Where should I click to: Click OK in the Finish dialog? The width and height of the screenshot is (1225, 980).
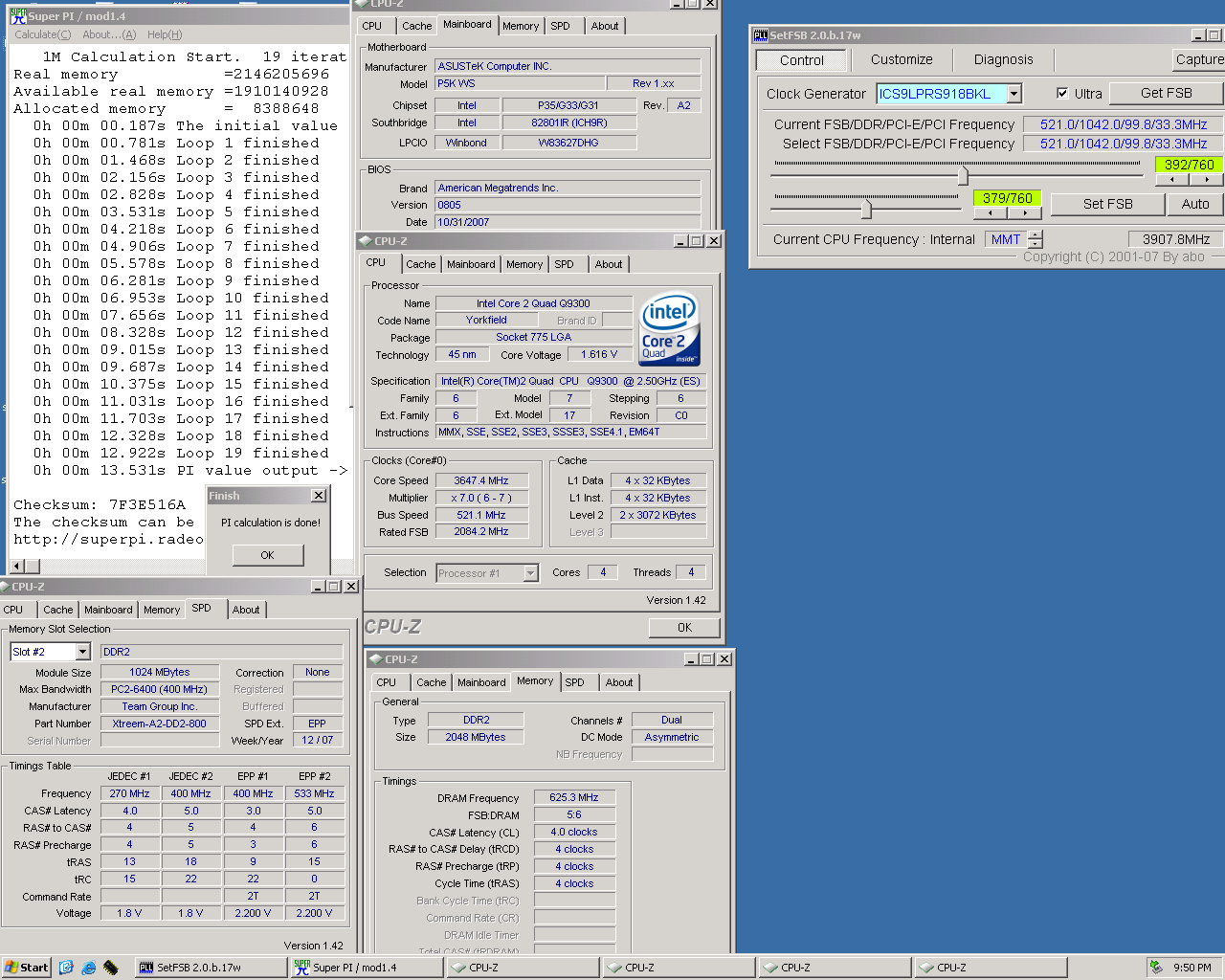tap(267, 555)
